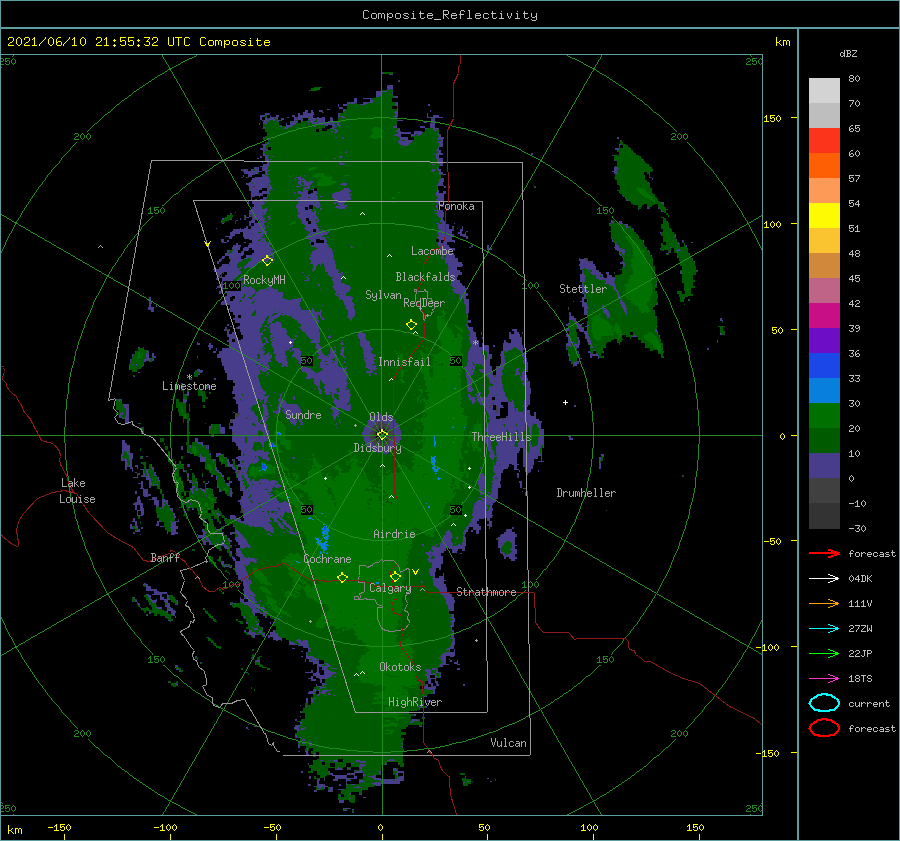Click the Strathmore label
This screenshot has height=841, width=900.
486,592
